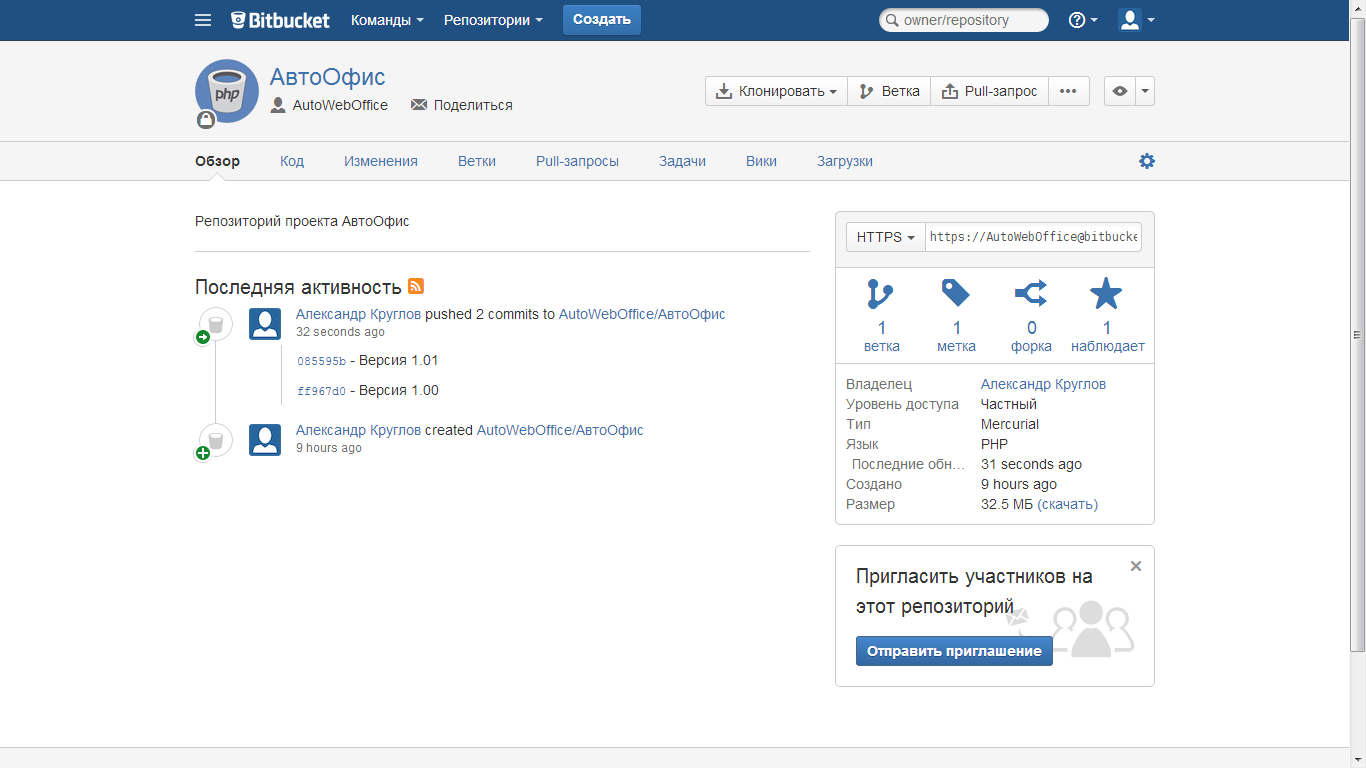Focus the owner/repository search field
The height and width of the screenshot is (768, 1366).
[964, 20]
